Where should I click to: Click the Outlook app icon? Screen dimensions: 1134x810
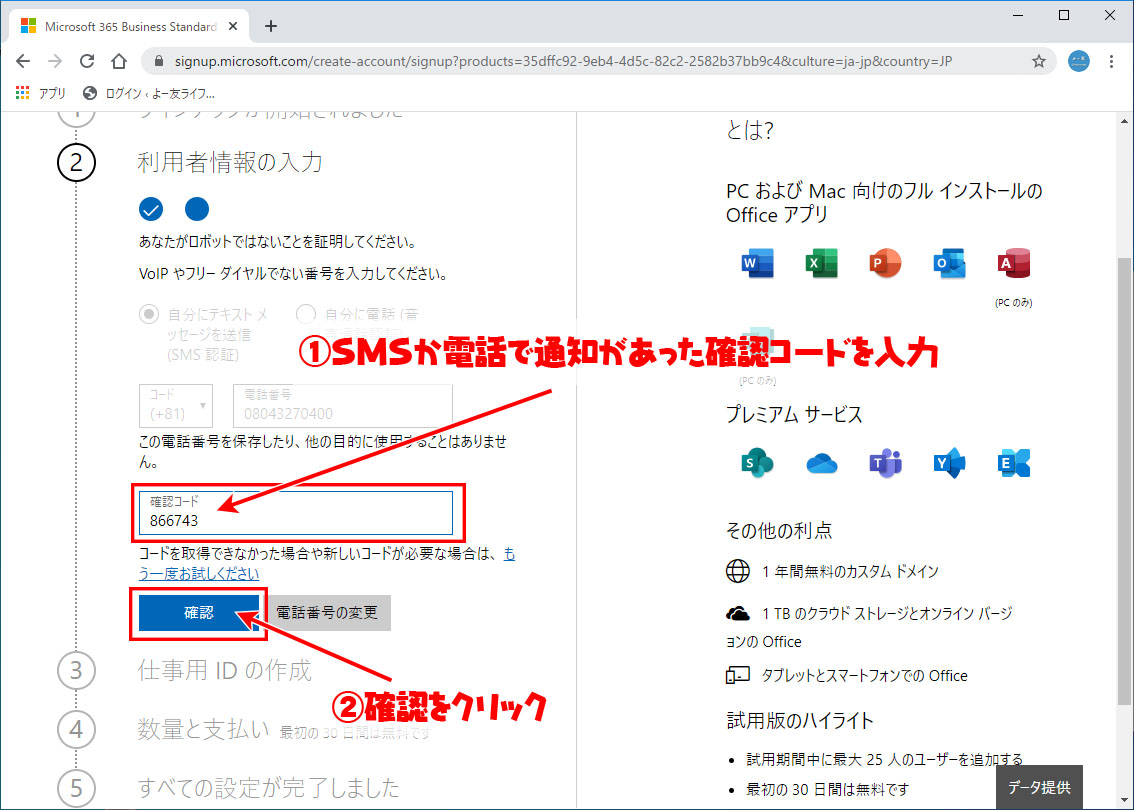tap(950, 263)
